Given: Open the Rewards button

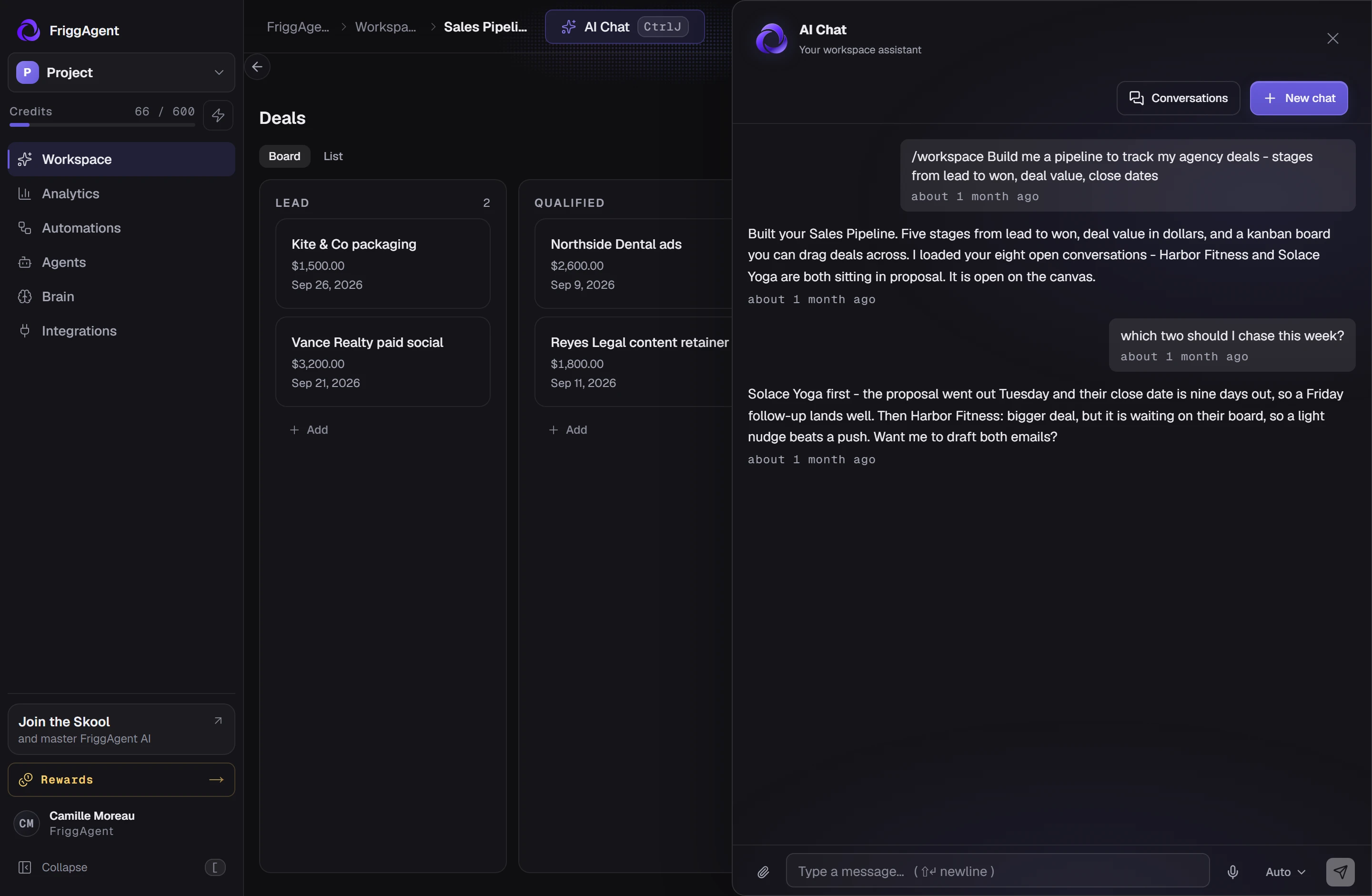Looking at the screenshot, I should 121,780.
